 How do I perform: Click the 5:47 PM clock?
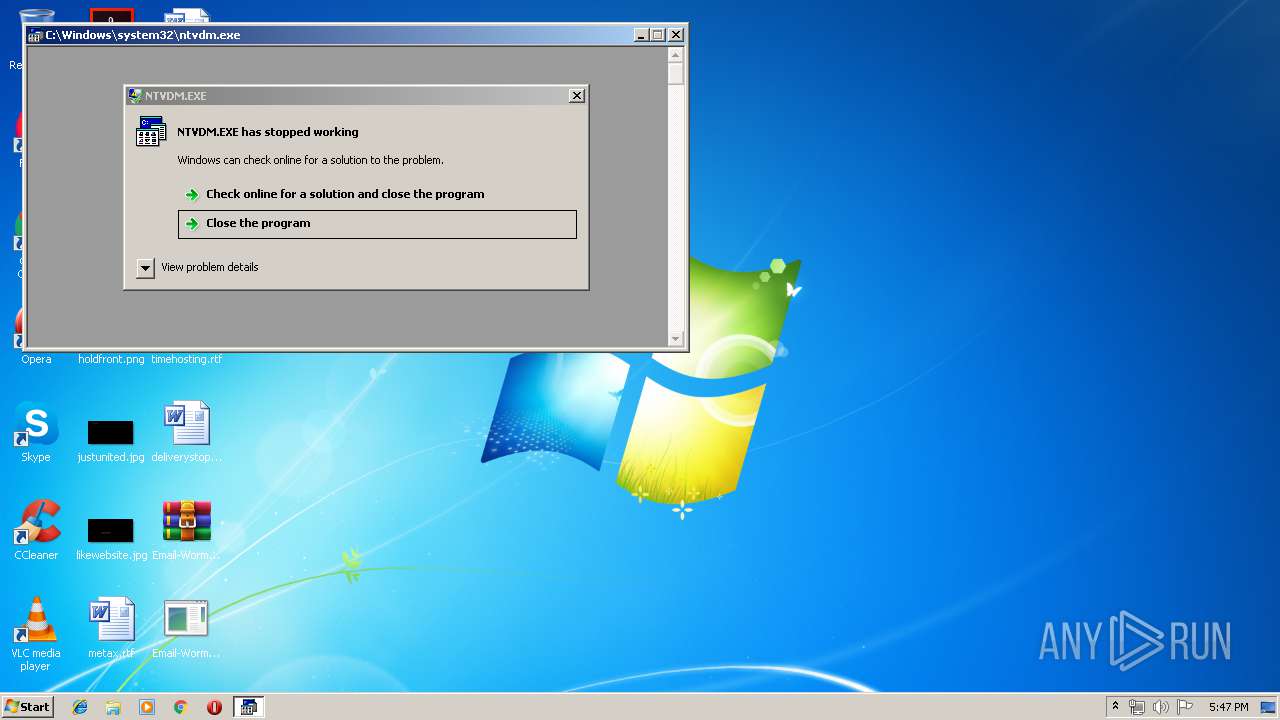1228,707
